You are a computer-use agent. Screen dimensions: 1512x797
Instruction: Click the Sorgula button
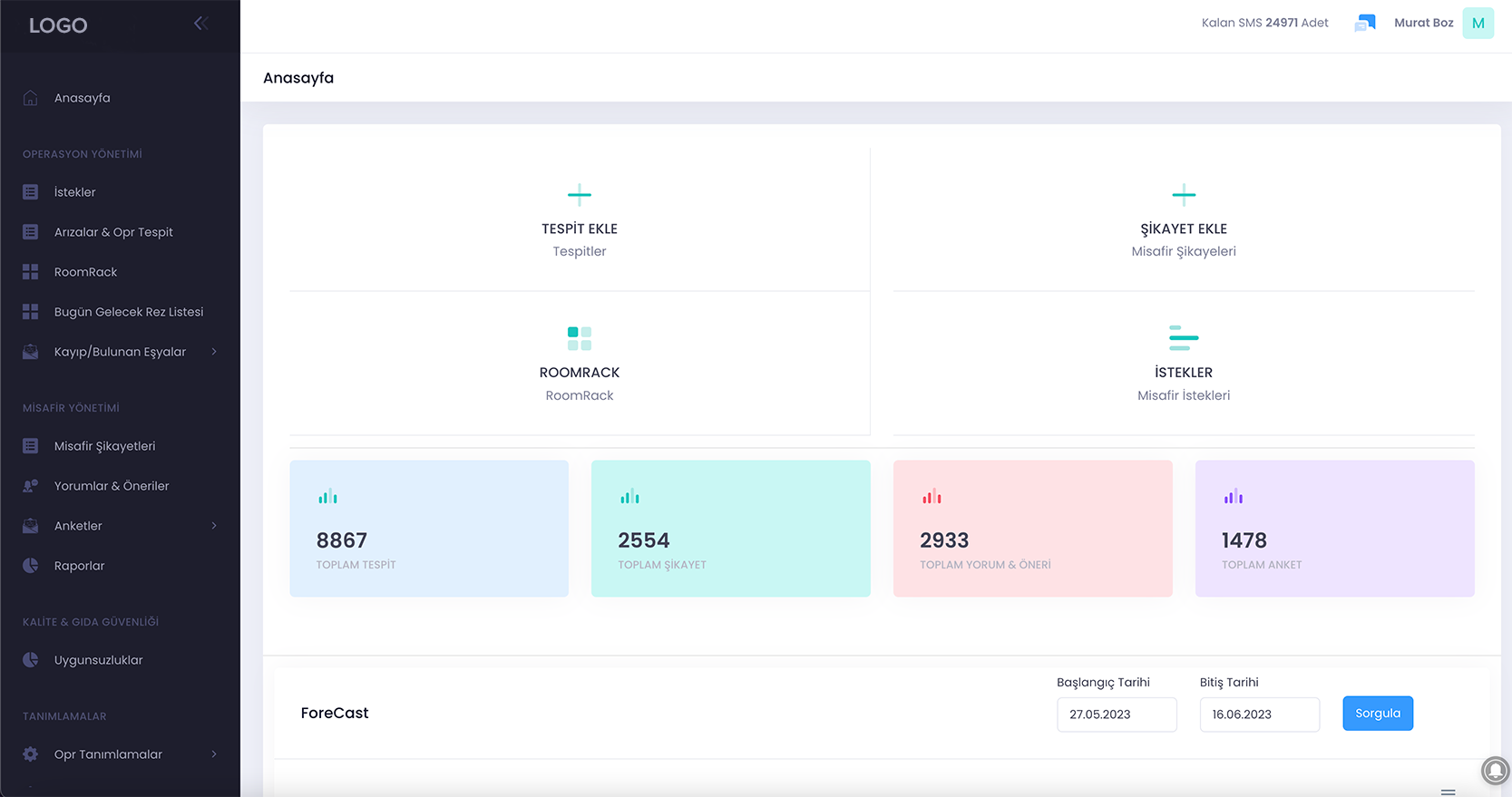point(1378,714)
